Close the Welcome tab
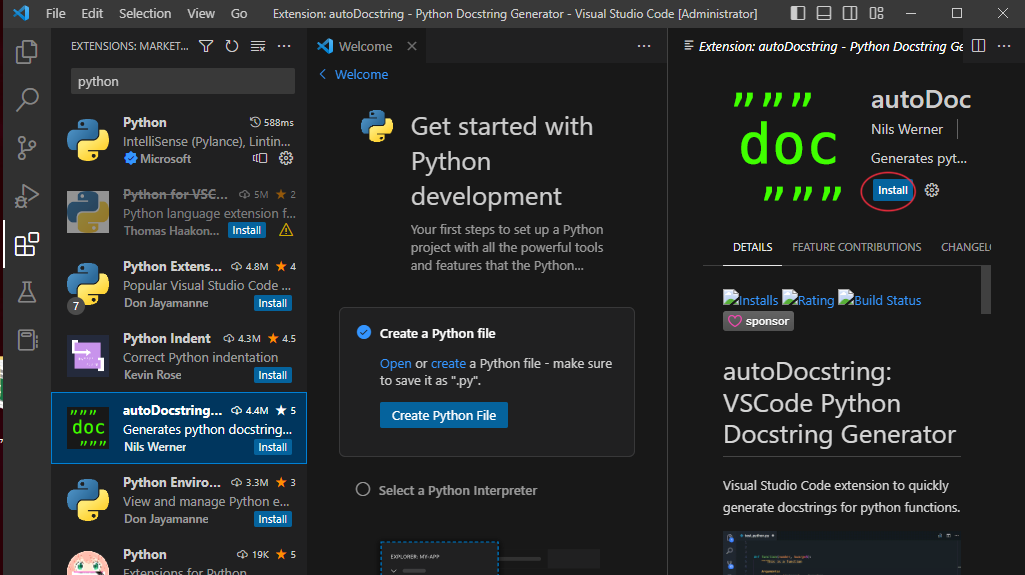Image resolution: width=1025 pixels, height=575 pixels. [x=412, y=46]
